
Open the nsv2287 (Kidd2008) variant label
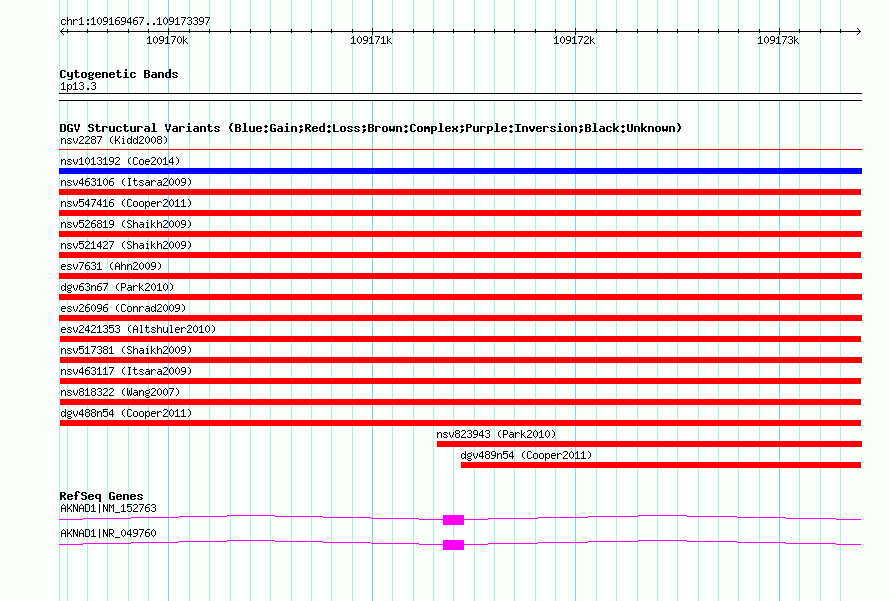pos(110,141)
